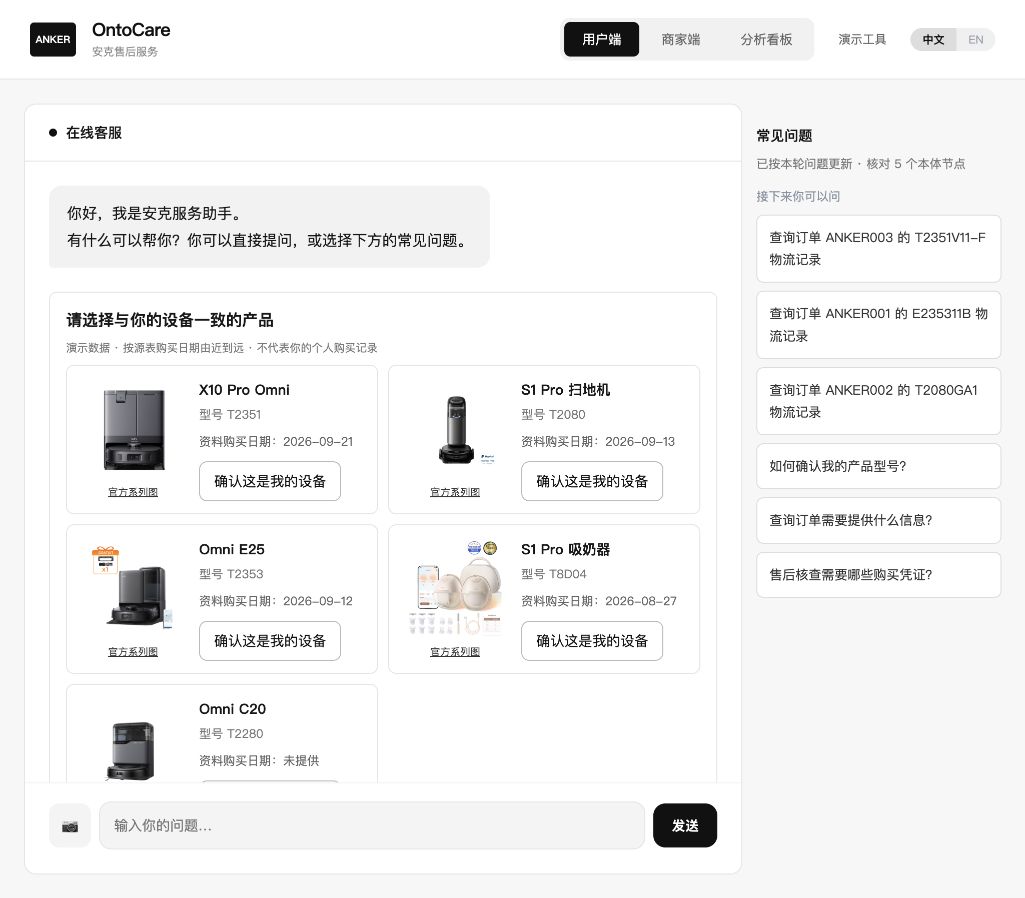1025x898 pixels.
Task: Click X10 Pro Omni product image
Action: [133, 429]
